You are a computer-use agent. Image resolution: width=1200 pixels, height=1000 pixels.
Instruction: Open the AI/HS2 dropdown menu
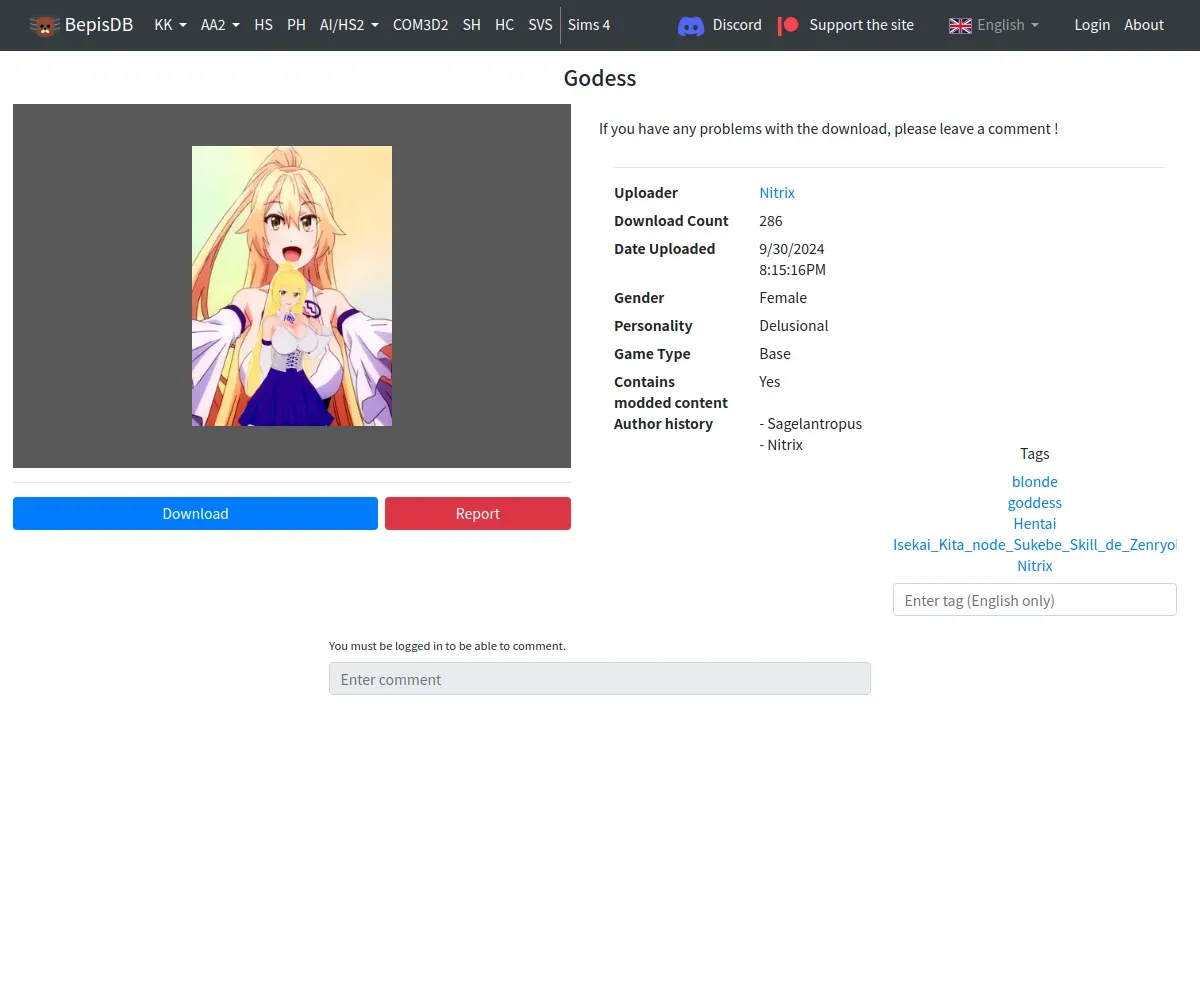(349, 25)
